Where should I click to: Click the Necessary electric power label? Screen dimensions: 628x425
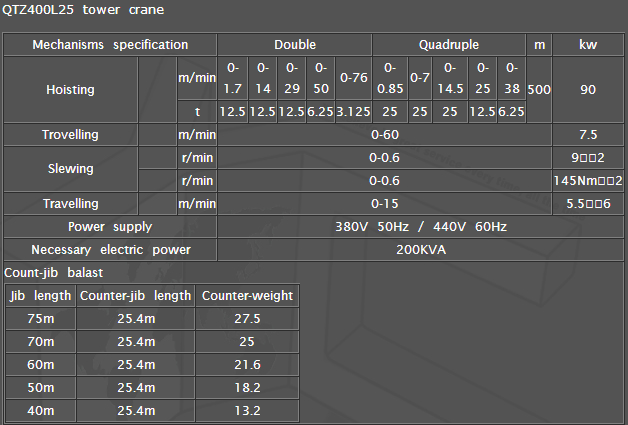[110, 249]
